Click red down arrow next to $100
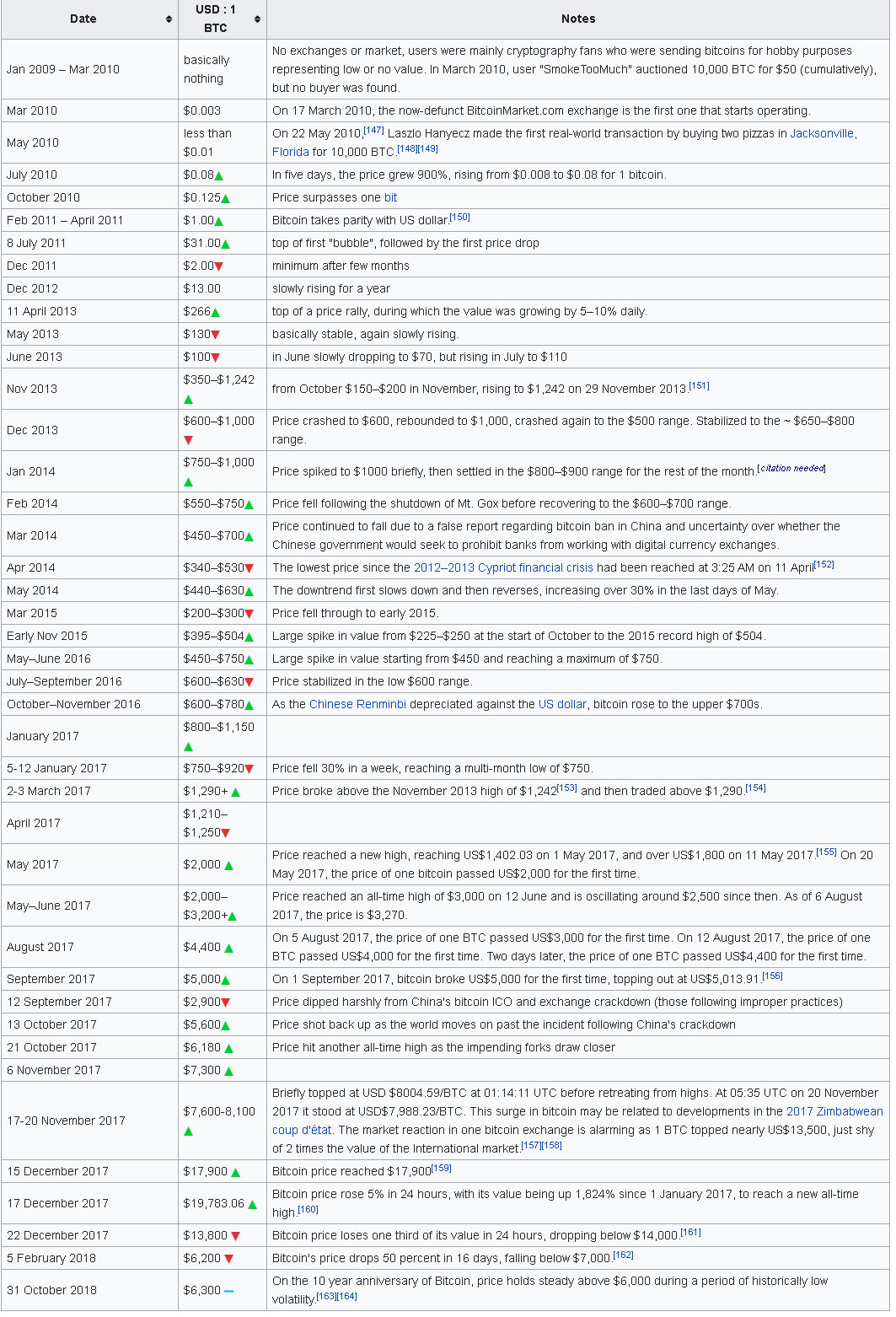The height and width of the screenshot is (1317, 896). pos(216,357)
